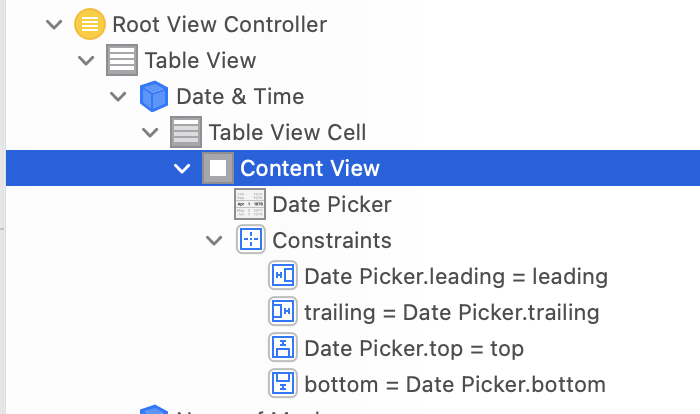Click the top constraint icon
This screenshot has width=700, height=414.
tap(283, 348)
